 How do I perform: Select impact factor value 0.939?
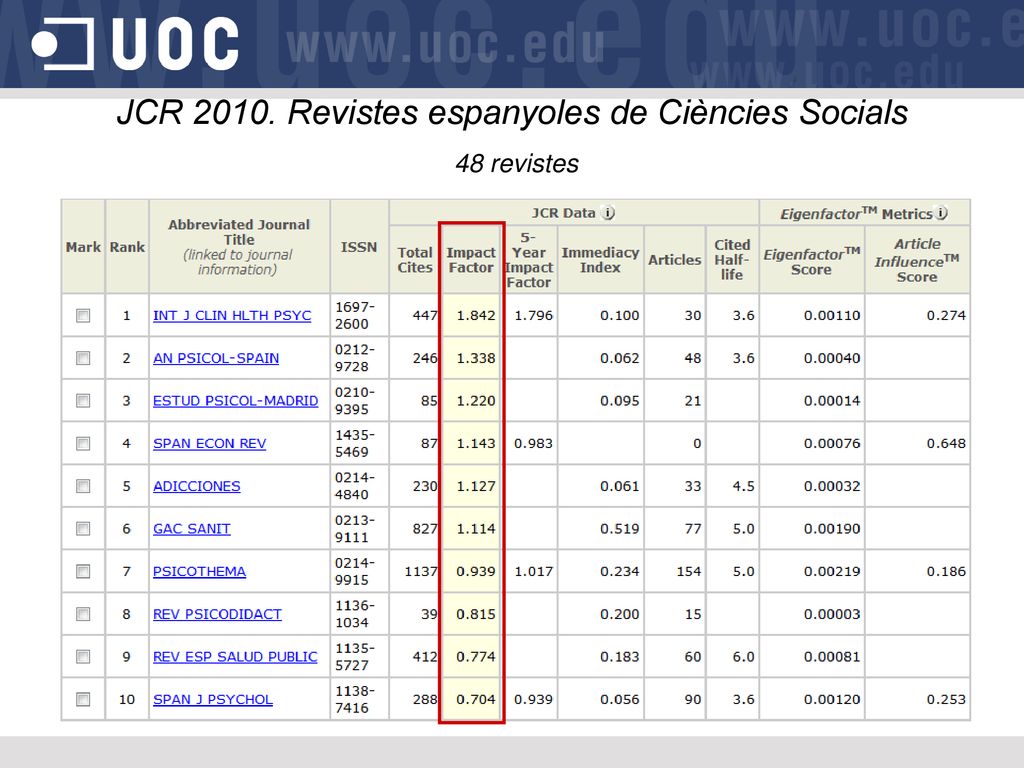475,571
